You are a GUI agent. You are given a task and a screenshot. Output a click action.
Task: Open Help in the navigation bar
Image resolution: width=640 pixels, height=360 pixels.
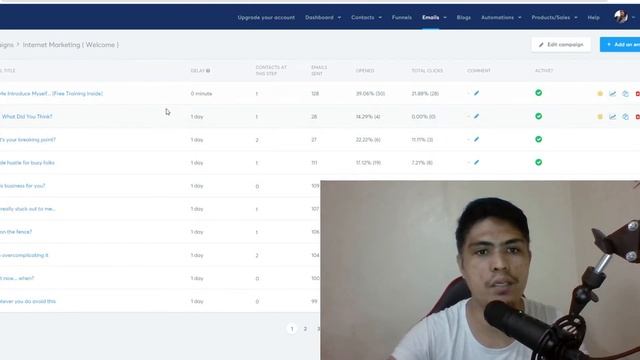coord(593,18)
